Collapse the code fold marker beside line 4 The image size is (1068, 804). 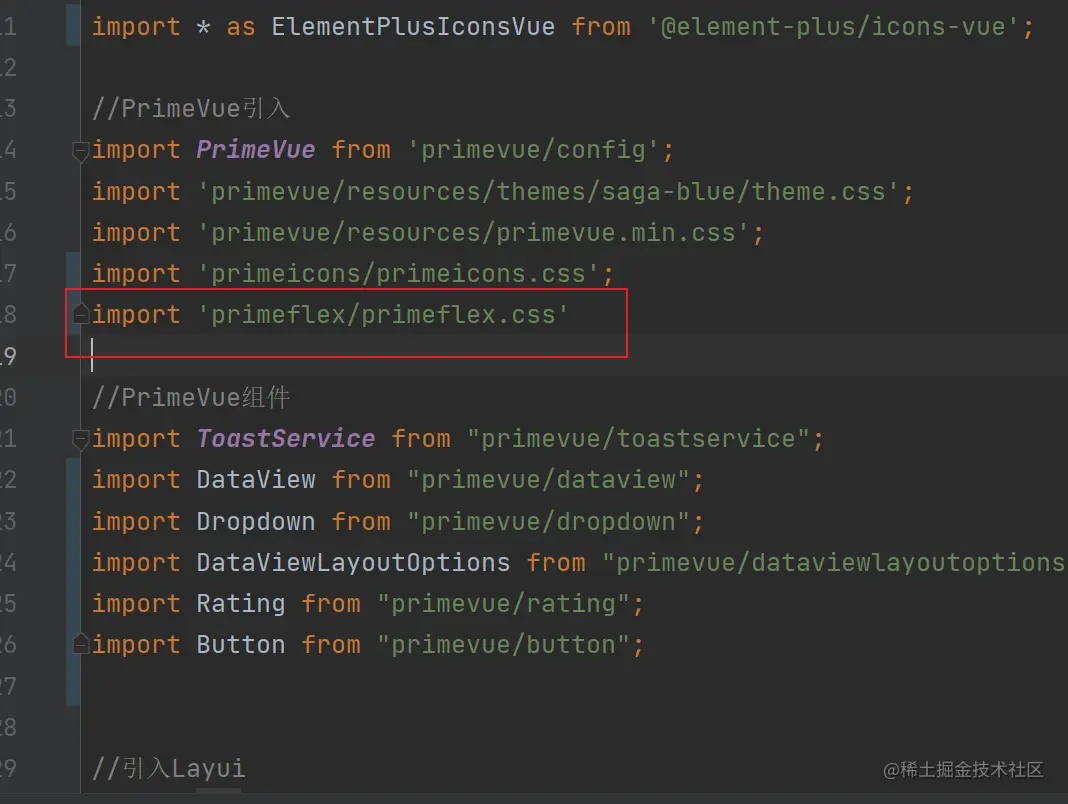(x=80, y=152)
